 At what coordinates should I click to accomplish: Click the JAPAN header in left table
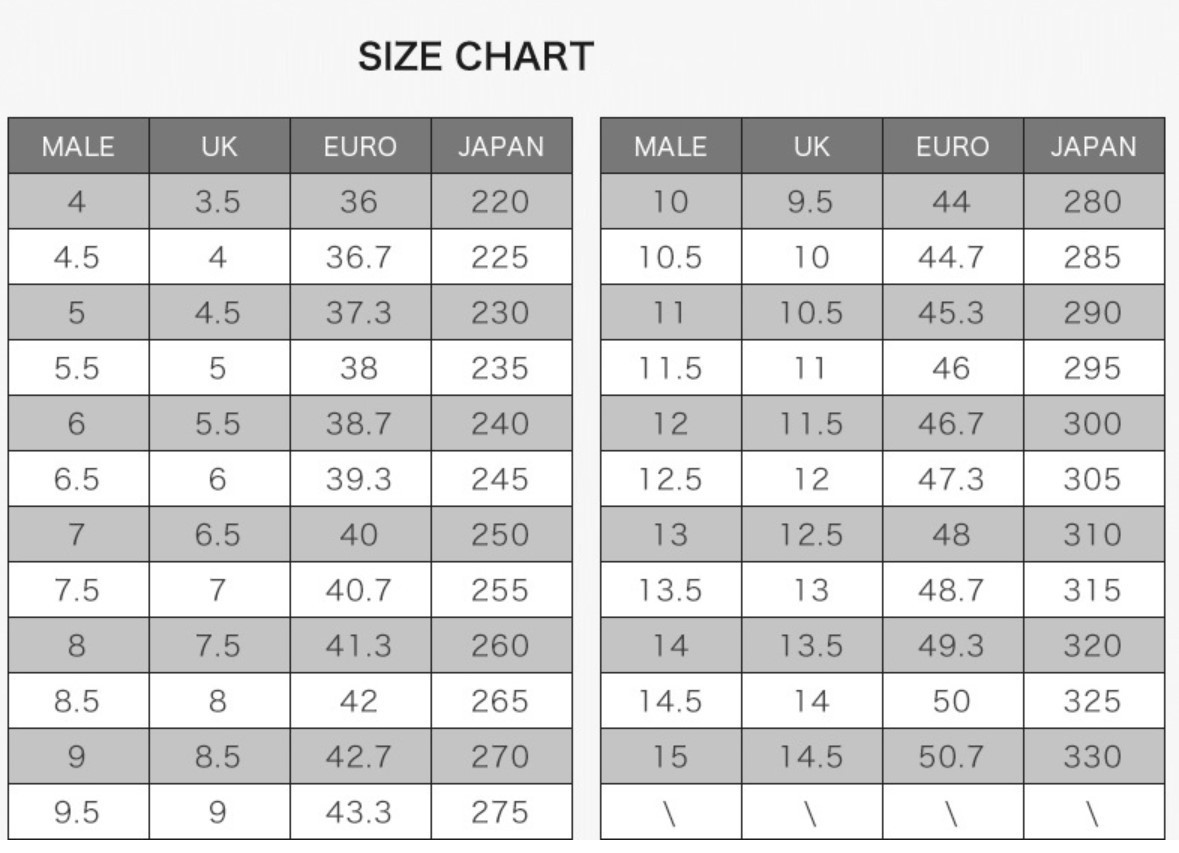[x=500, y=147]
